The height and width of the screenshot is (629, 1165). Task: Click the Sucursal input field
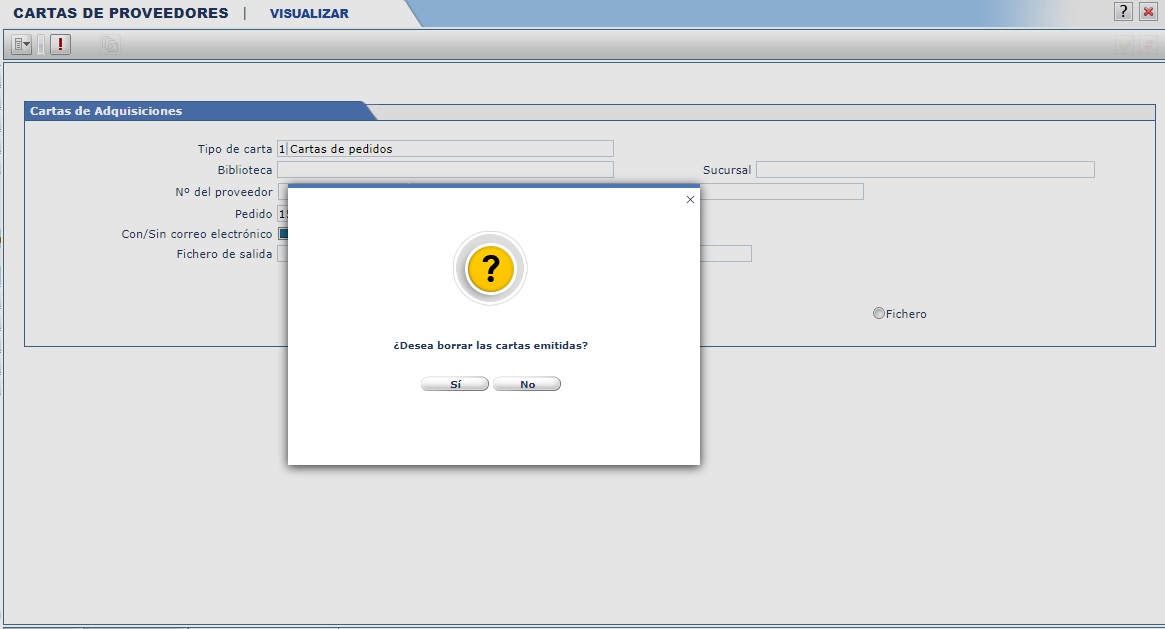(x=925, y=170)
